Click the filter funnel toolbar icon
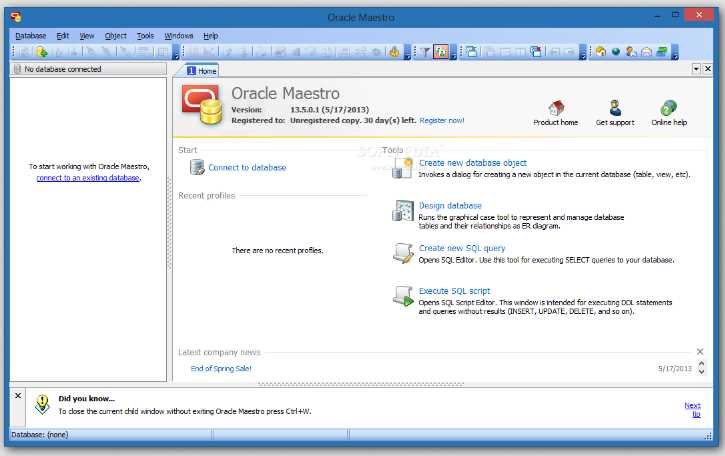Image resolution: width=725 pixels, height=456 pixels. pyautogui.click(x=425, y=52)
